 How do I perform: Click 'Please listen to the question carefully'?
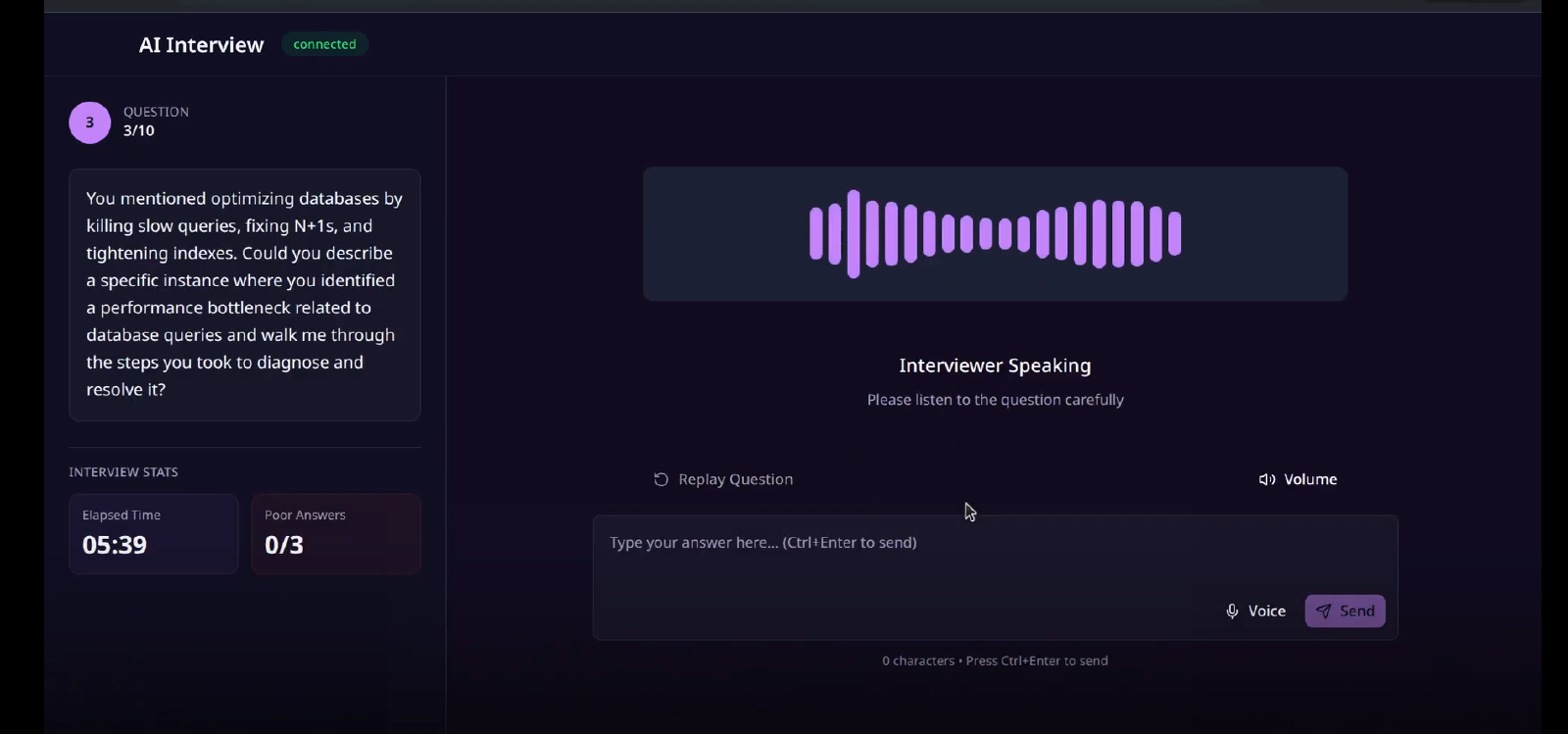tap(995, 400)
